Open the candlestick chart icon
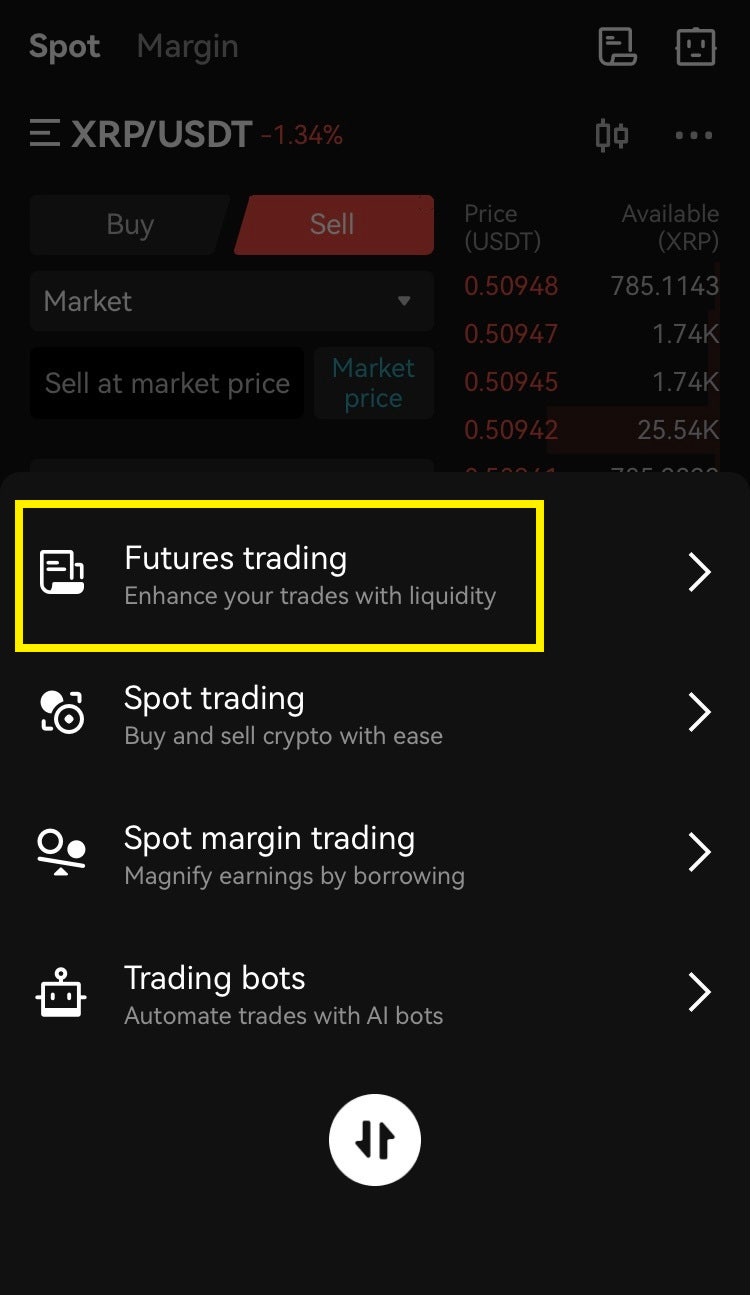 [611, 135]
